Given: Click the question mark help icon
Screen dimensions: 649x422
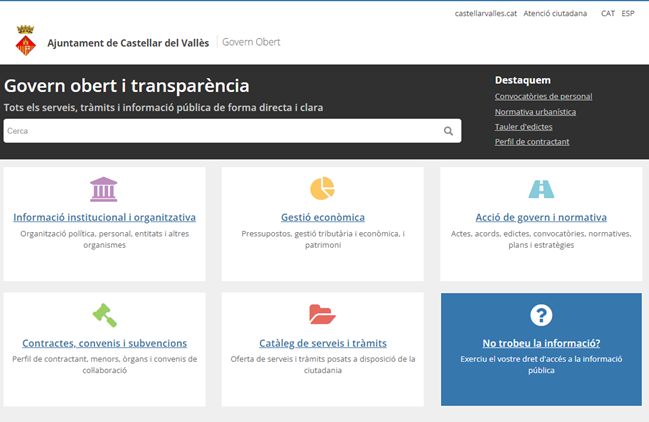Looking at the screenshot, I should coord(541,315).
